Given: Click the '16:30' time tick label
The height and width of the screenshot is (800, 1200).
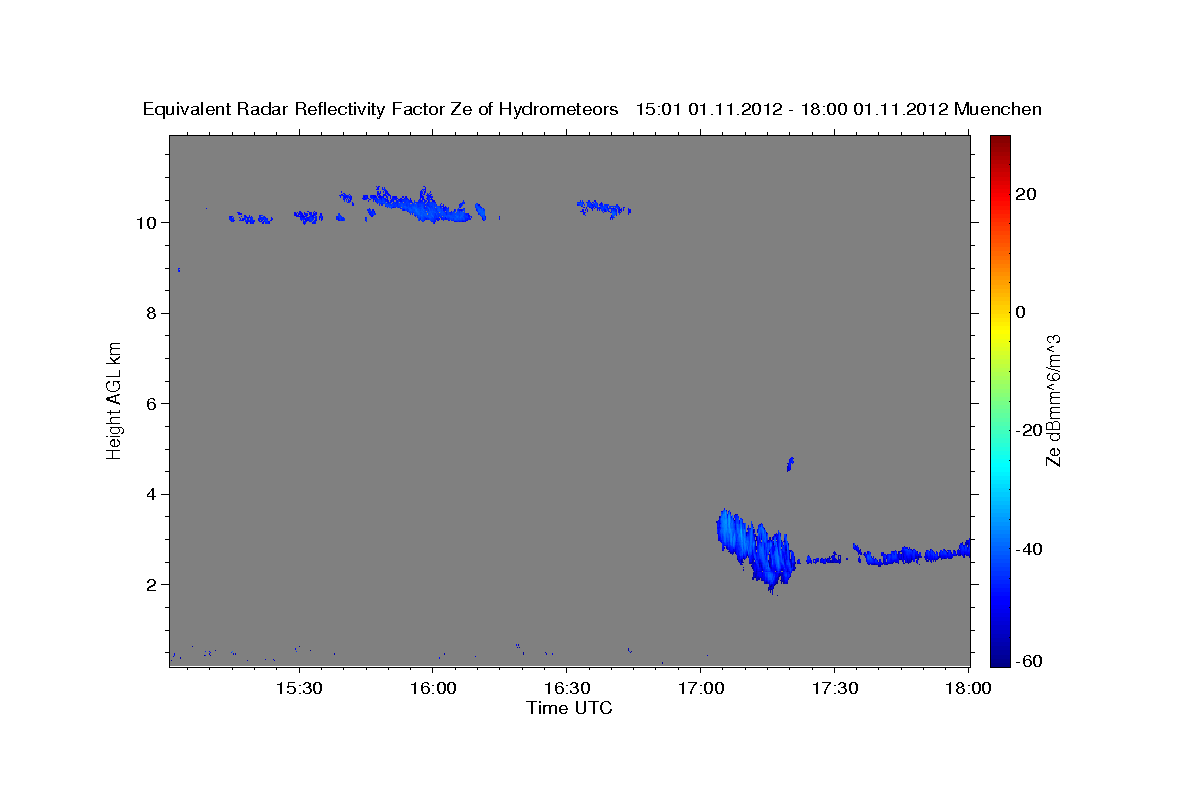Looking at the screenshot, I should (567, 688).
